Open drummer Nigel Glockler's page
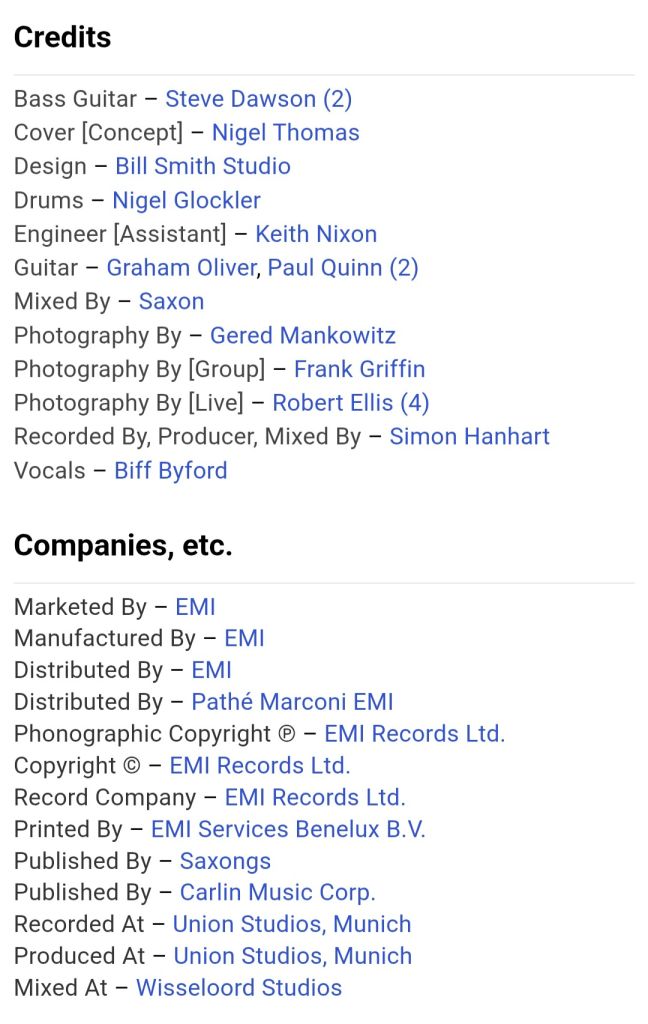The image size is (648, 1024). pyautogui.click(x=186, y=200)
